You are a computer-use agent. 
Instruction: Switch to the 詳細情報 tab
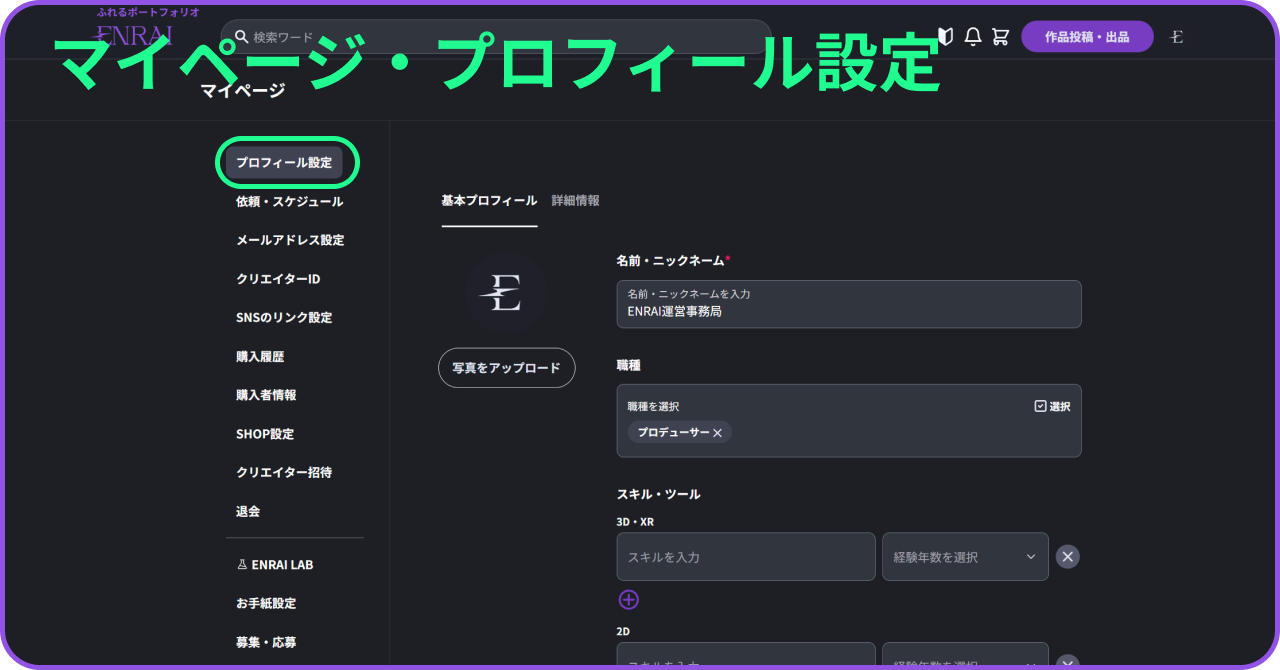tap(576, 201)
